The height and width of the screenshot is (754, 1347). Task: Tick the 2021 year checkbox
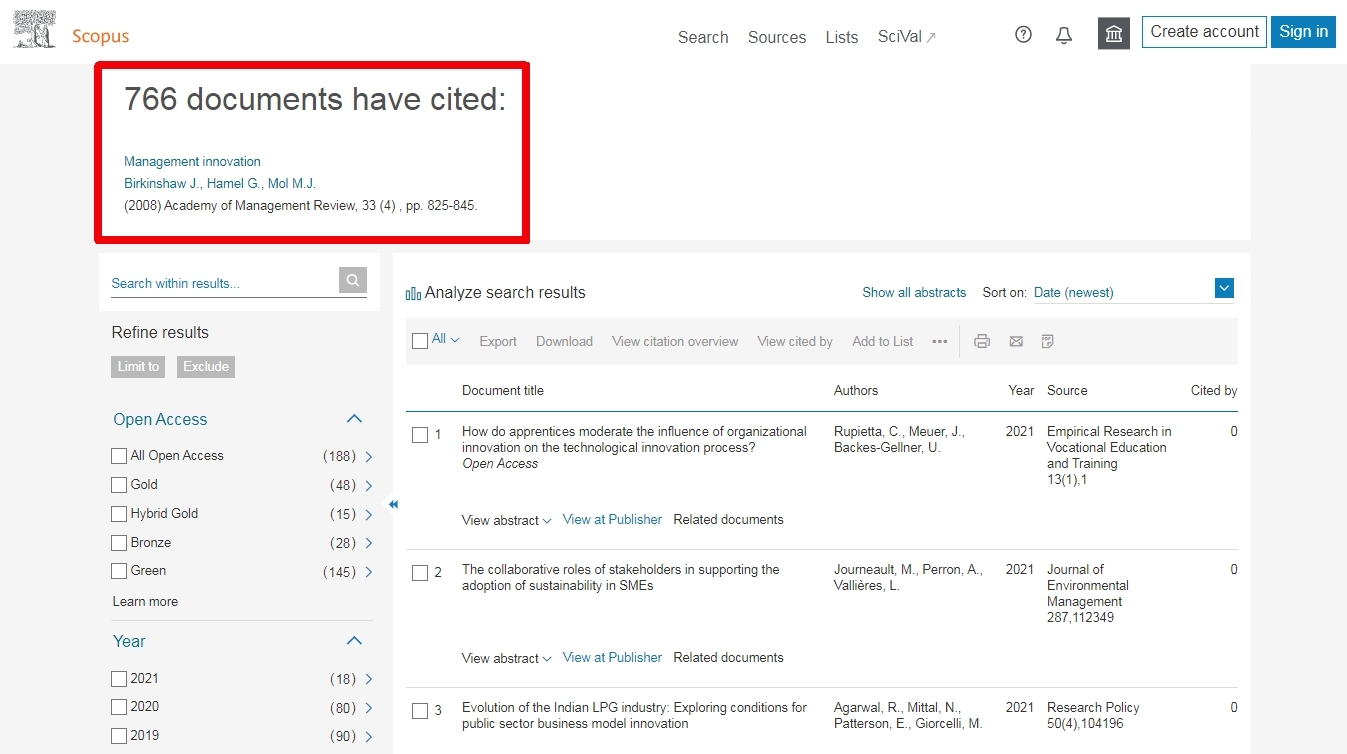pos(119,679)
